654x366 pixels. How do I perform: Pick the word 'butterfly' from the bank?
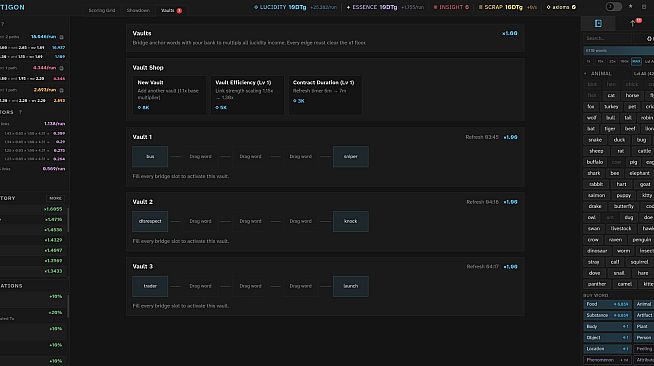tap(624, 206)
